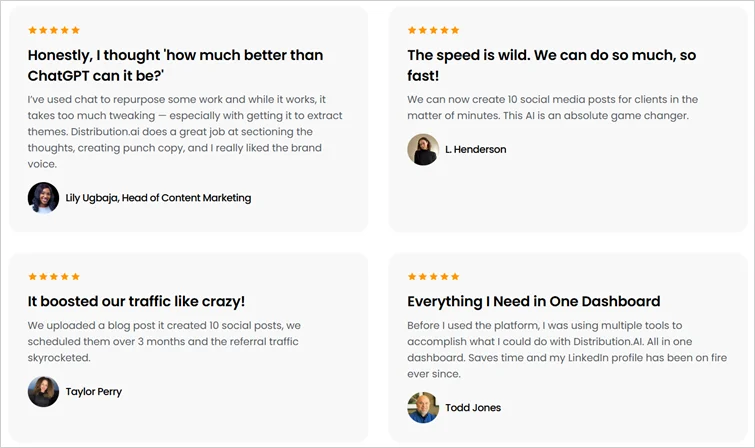Screen dimensions: 755x448
Task: Click the 'Todd Jones' name label
Action: [x=473, y=408]
